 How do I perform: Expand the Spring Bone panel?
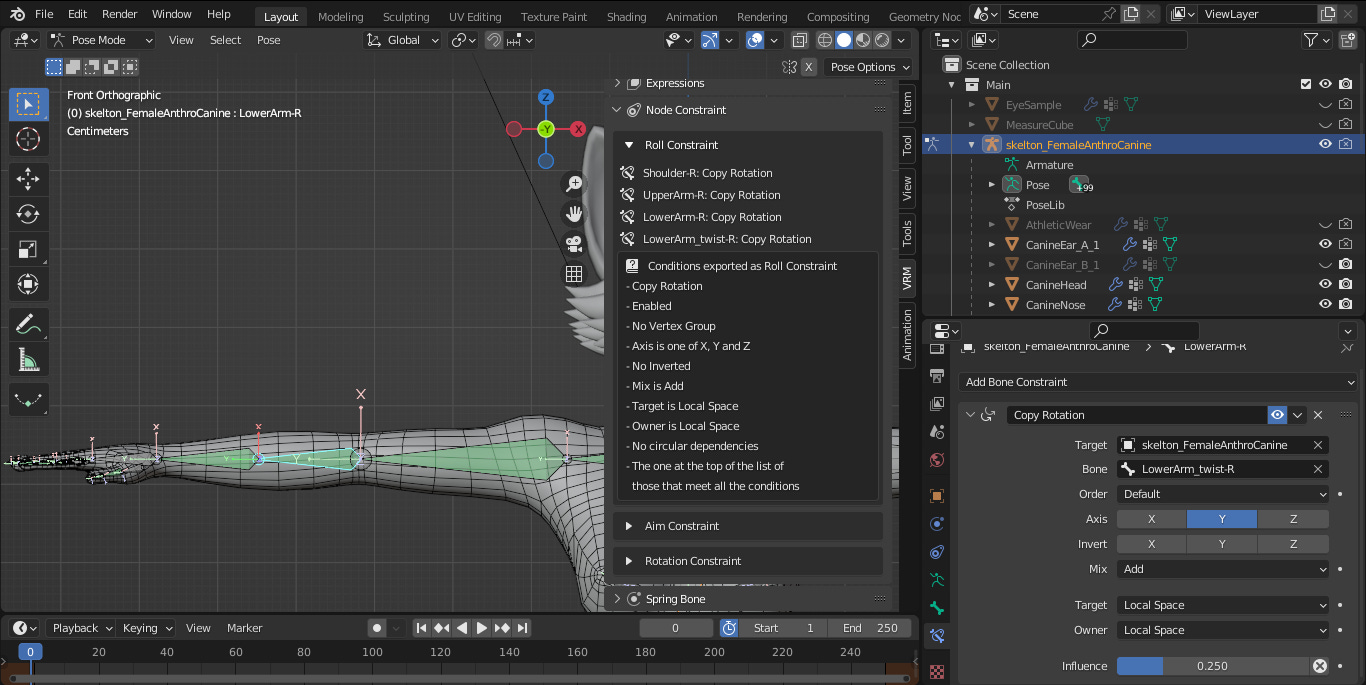point(675,599)
